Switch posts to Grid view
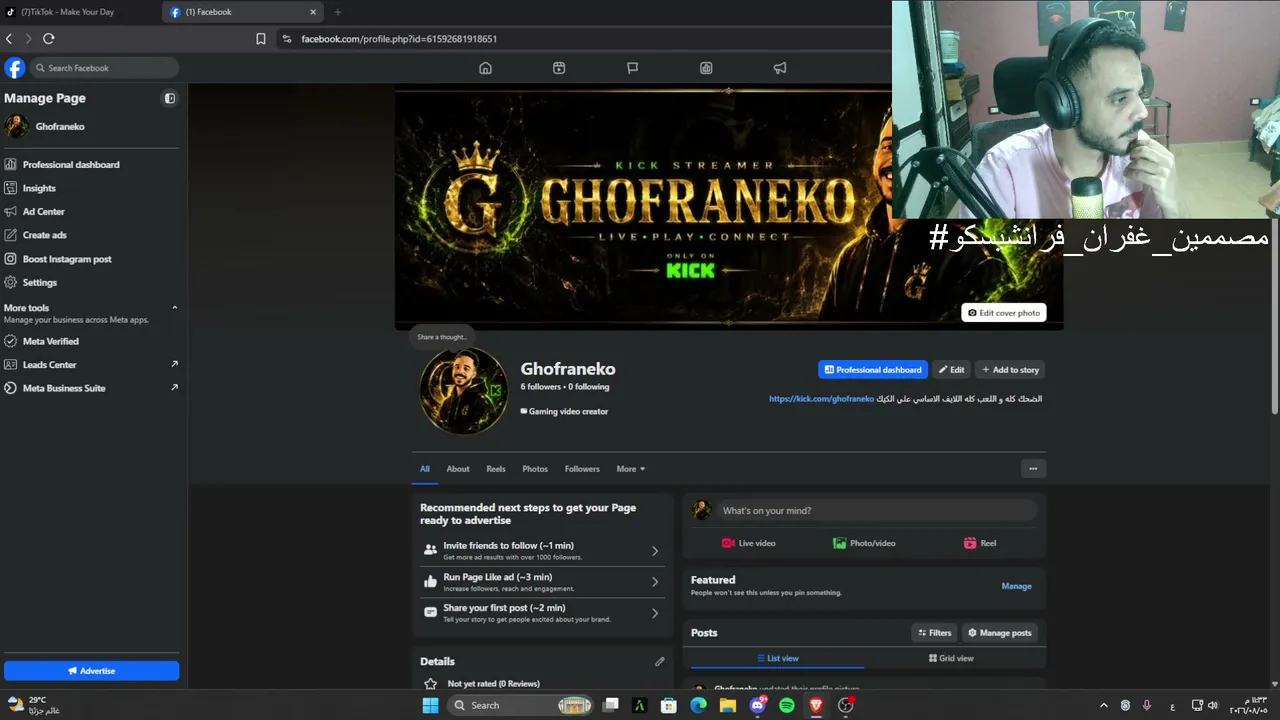Screen dimensions: 1280x720 click(x=951, y=658)
